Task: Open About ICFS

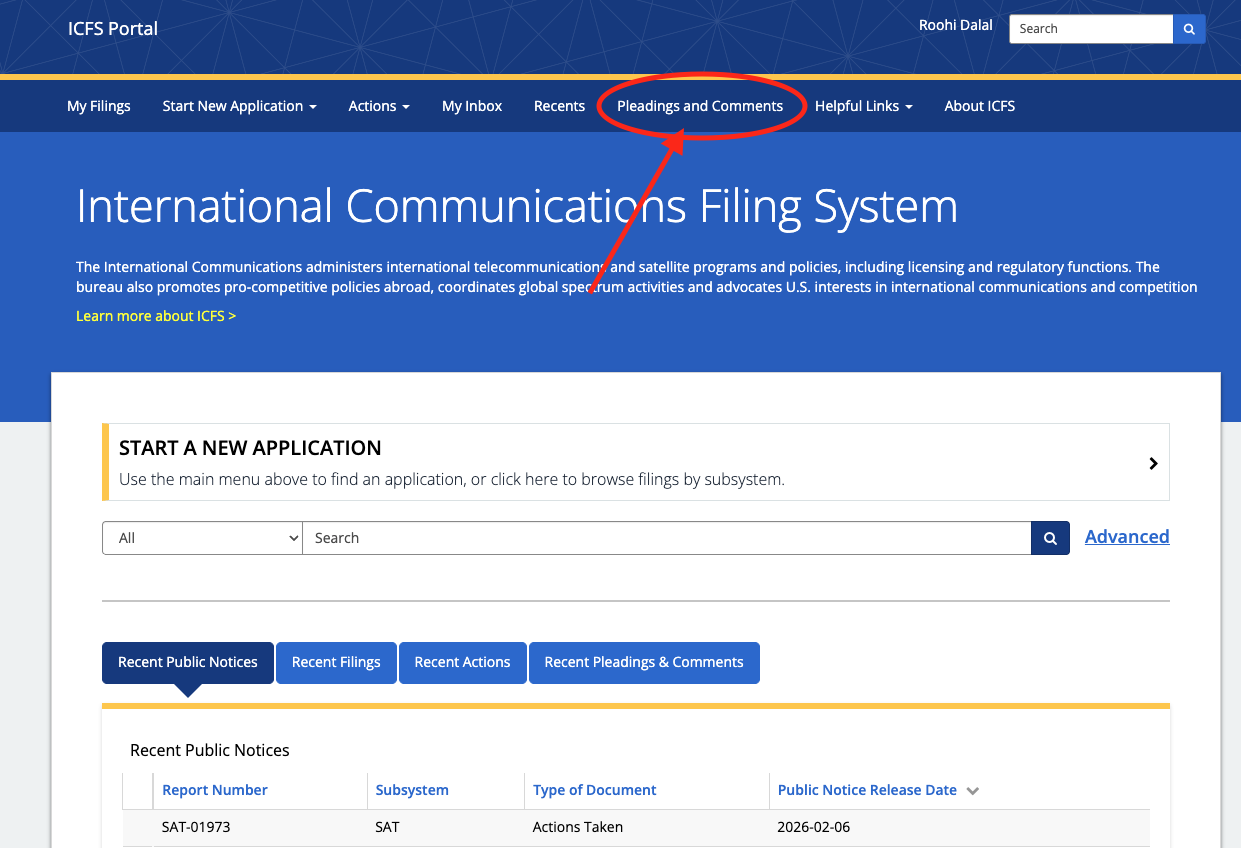Action: [x=979, y=106]
